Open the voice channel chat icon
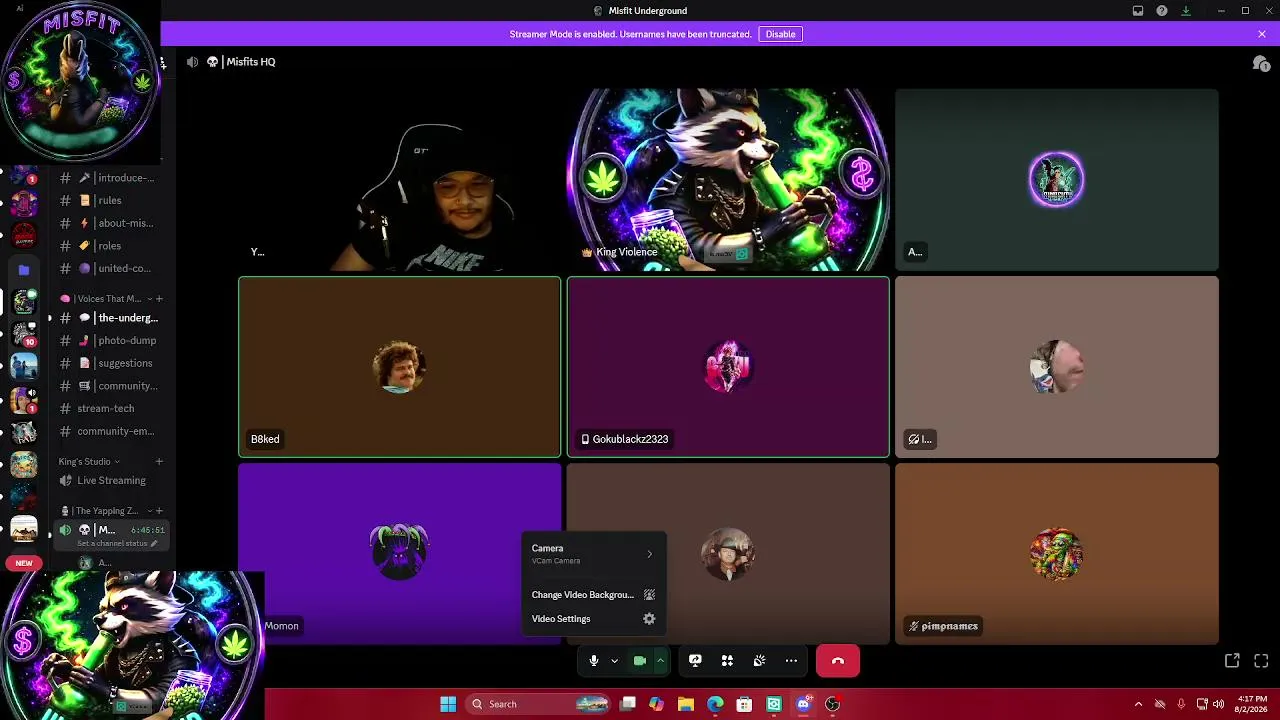Image resolution: width=1280 pixels, height=720 pixels. (1260, 63)
